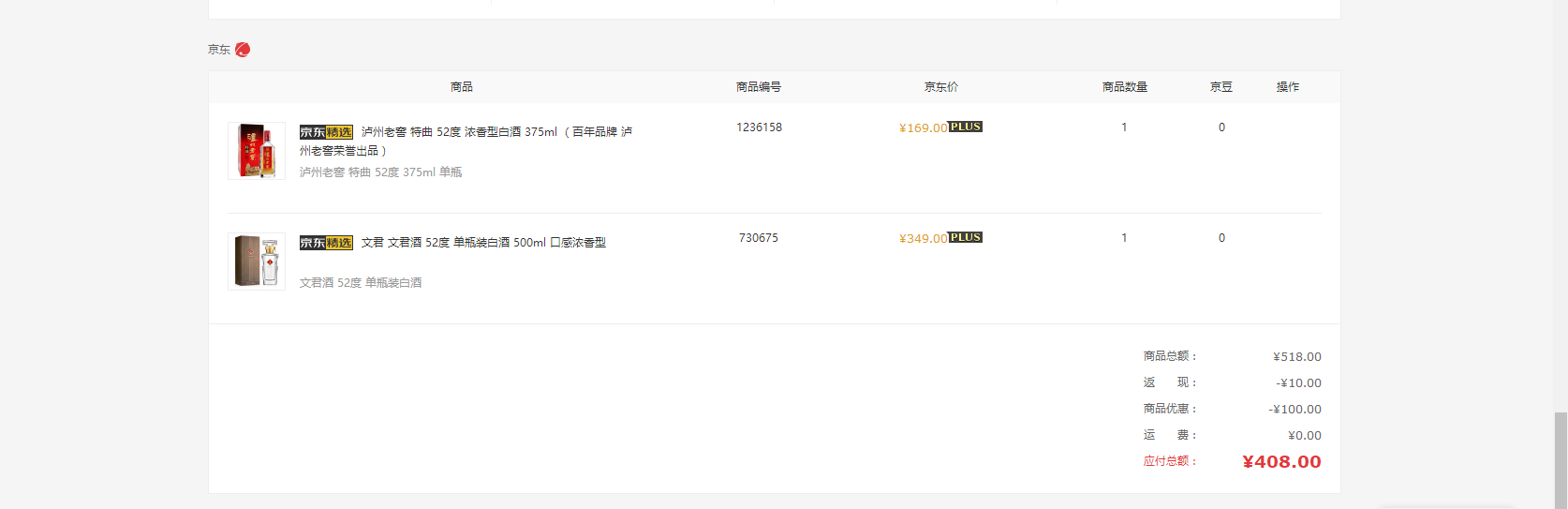Click the 商品编号 column header
The image size is (1568, 509).
[x=759, y=87]
